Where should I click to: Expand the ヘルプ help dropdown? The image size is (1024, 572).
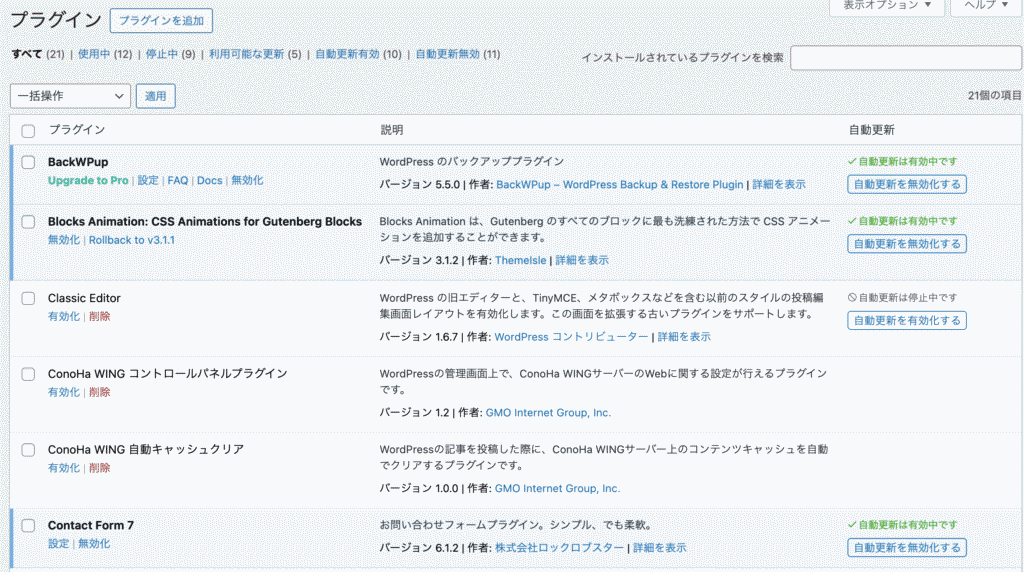point(986,6)
